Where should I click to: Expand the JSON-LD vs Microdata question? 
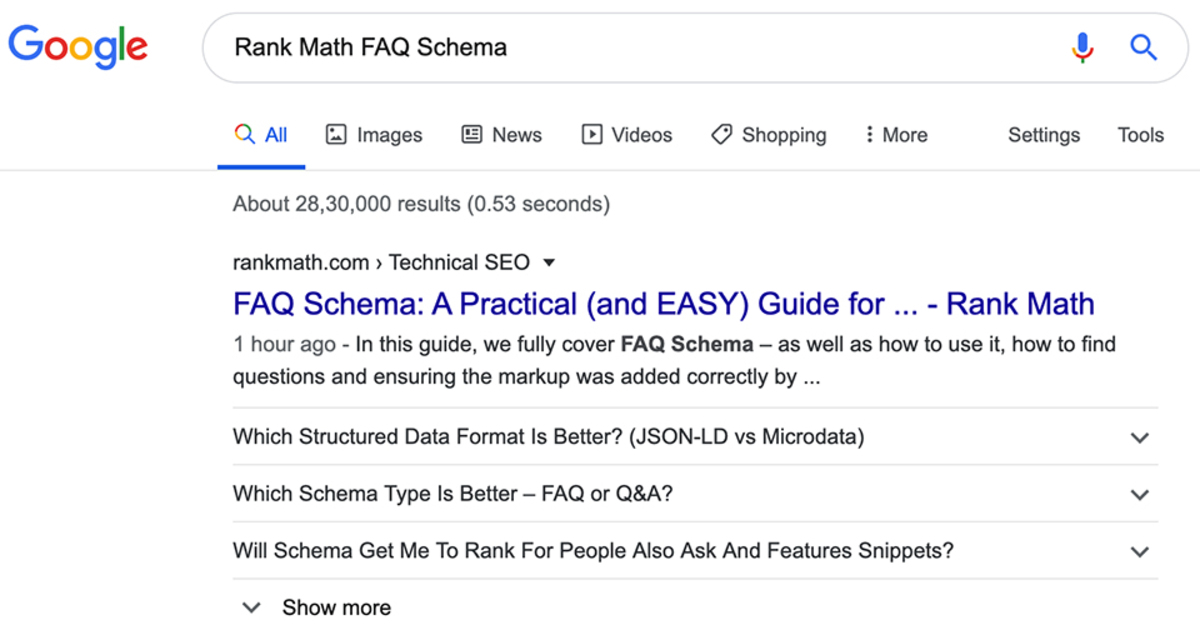1139,437
